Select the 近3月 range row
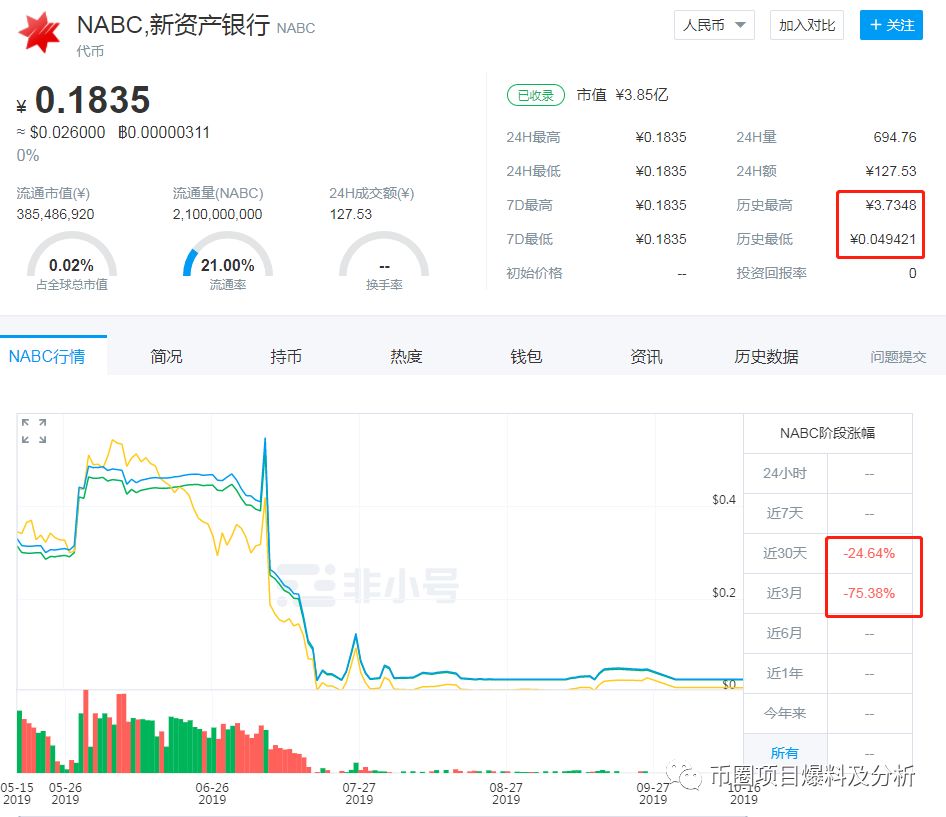The width and height of the screenshot is (946, 817). tap(828, 593)
